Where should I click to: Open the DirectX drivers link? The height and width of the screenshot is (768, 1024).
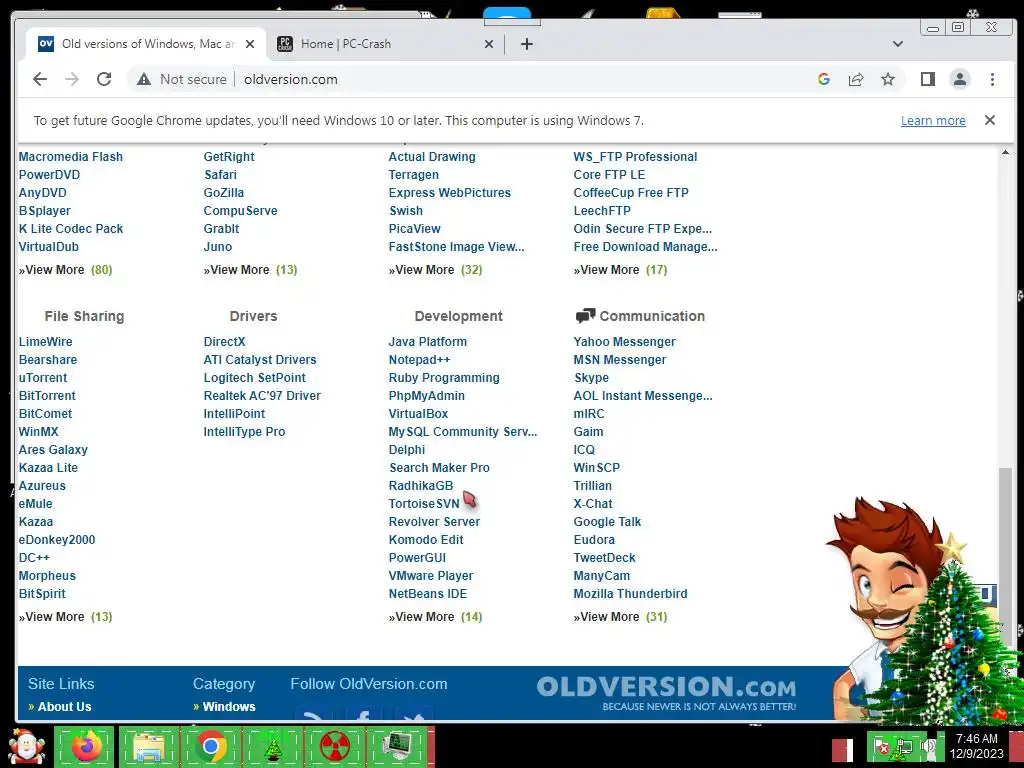coord(224,342)
